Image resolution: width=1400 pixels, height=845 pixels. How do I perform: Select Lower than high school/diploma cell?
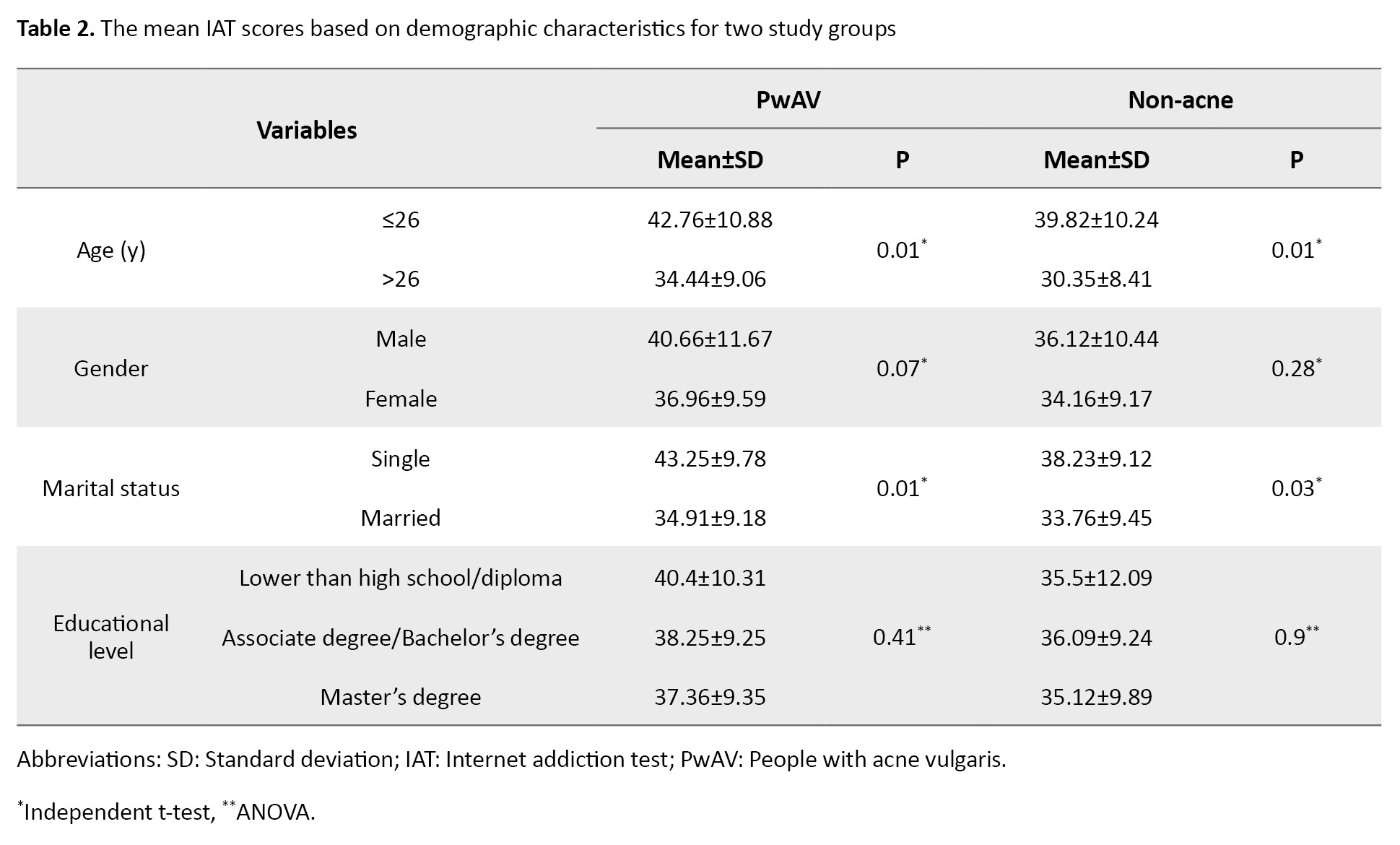401,578
